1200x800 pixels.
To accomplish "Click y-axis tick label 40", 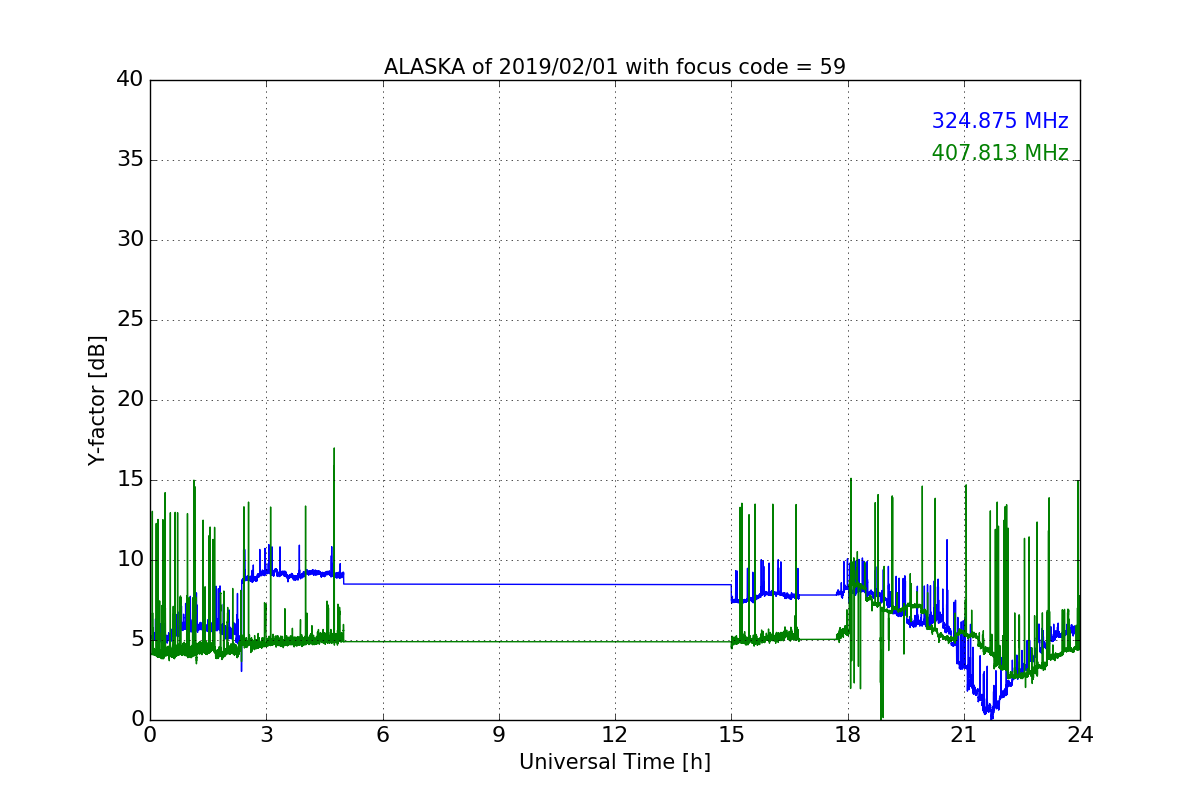I will tap(130, 80).
